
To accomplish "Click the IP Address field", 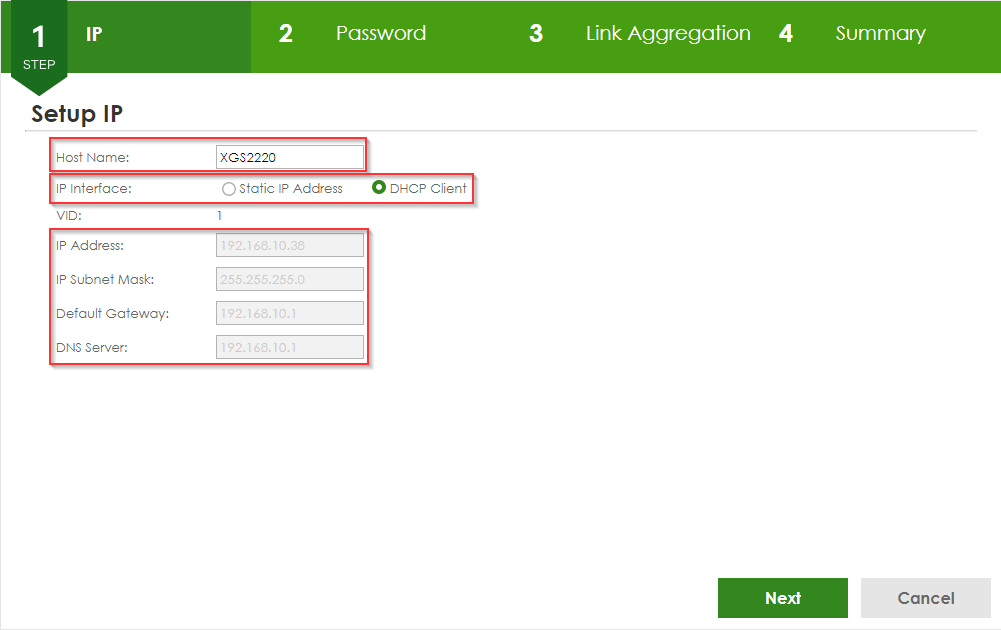I will [x=290, y=245].
